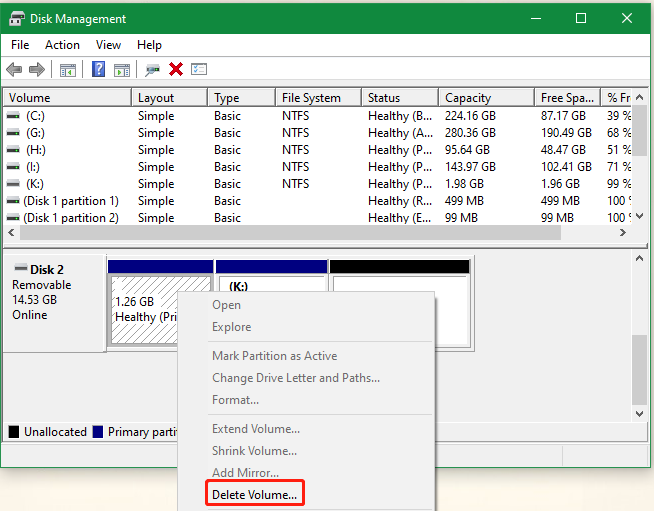The image size is (654, 511).
Task: Sort by the Capacity column header
Action: tap(486, 98)
